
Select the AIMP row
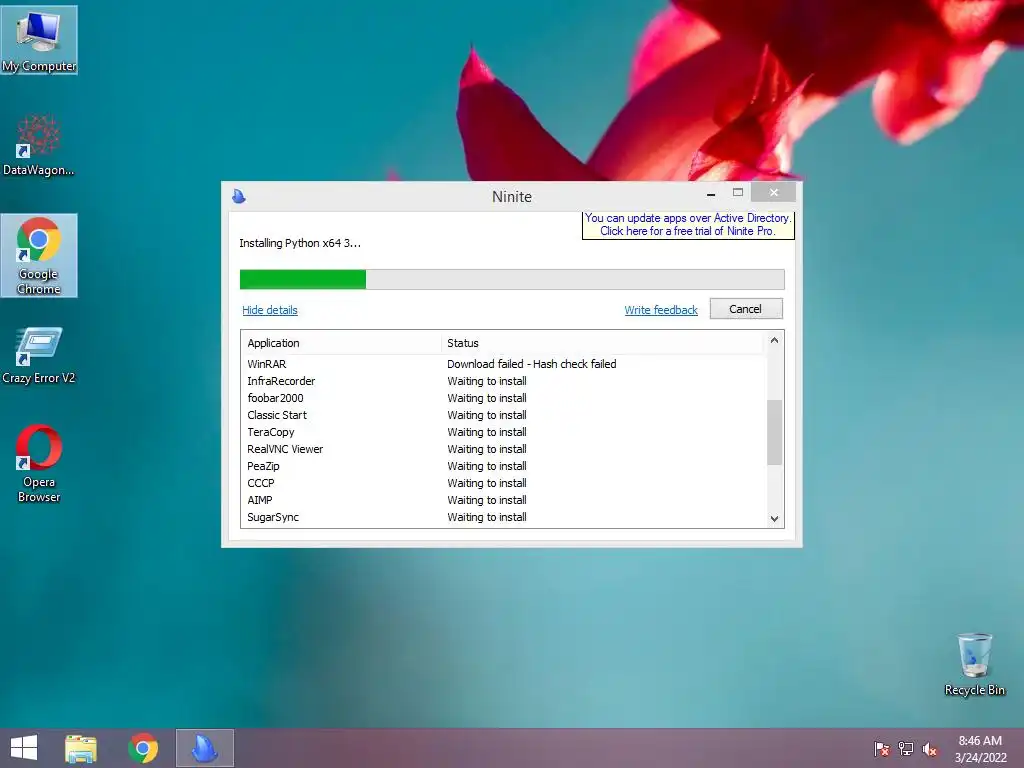504,500
